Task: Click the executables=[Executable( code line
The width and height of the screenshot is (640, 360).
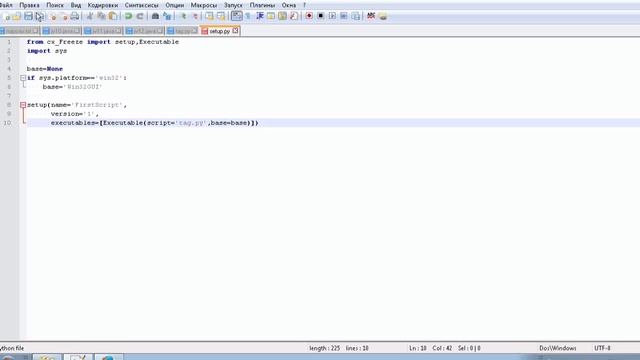Action: click(x=155, y=123)
